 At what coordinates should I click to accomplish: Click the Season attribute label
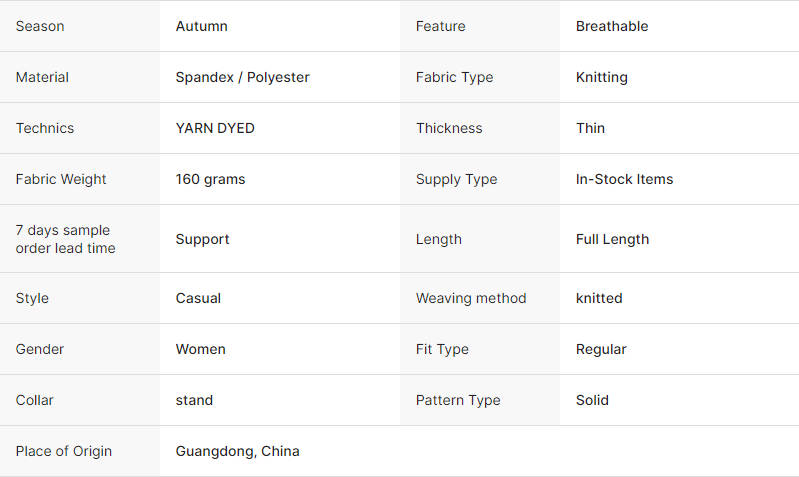pos(40,26)
